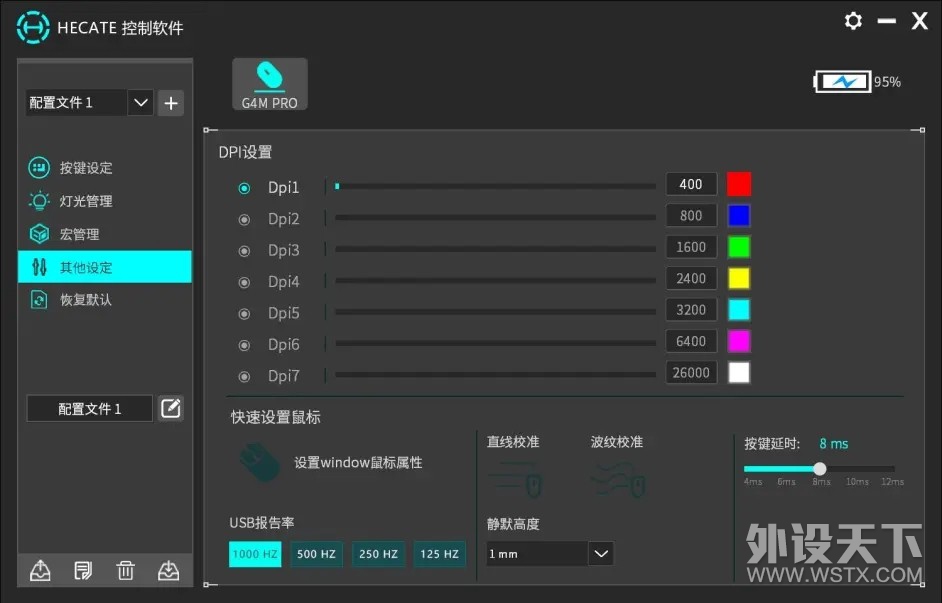Click the Dpi3 value field showing 1600
This screenshot has width=942, height=603.
tap(691, 247)
